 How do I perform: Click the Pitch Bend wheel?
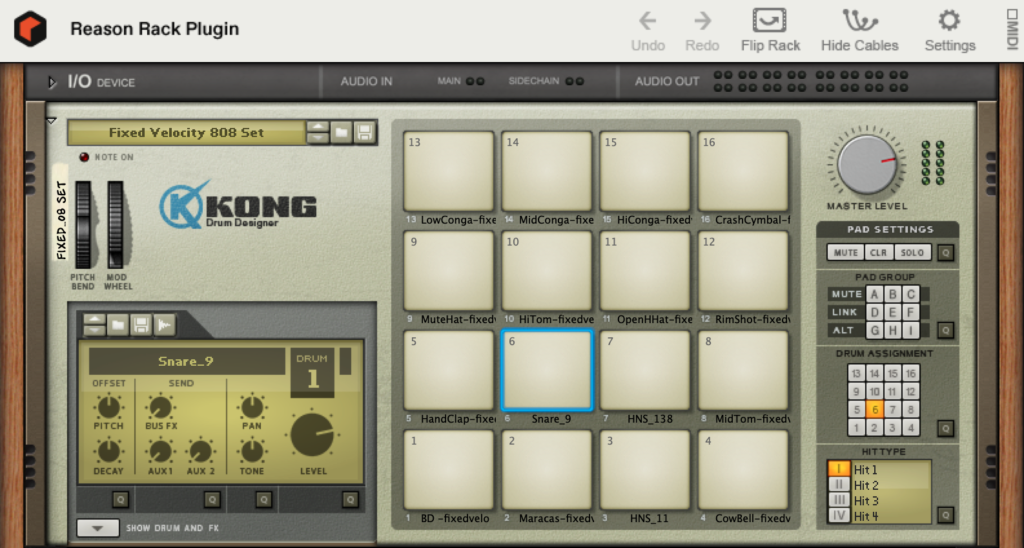83,225
